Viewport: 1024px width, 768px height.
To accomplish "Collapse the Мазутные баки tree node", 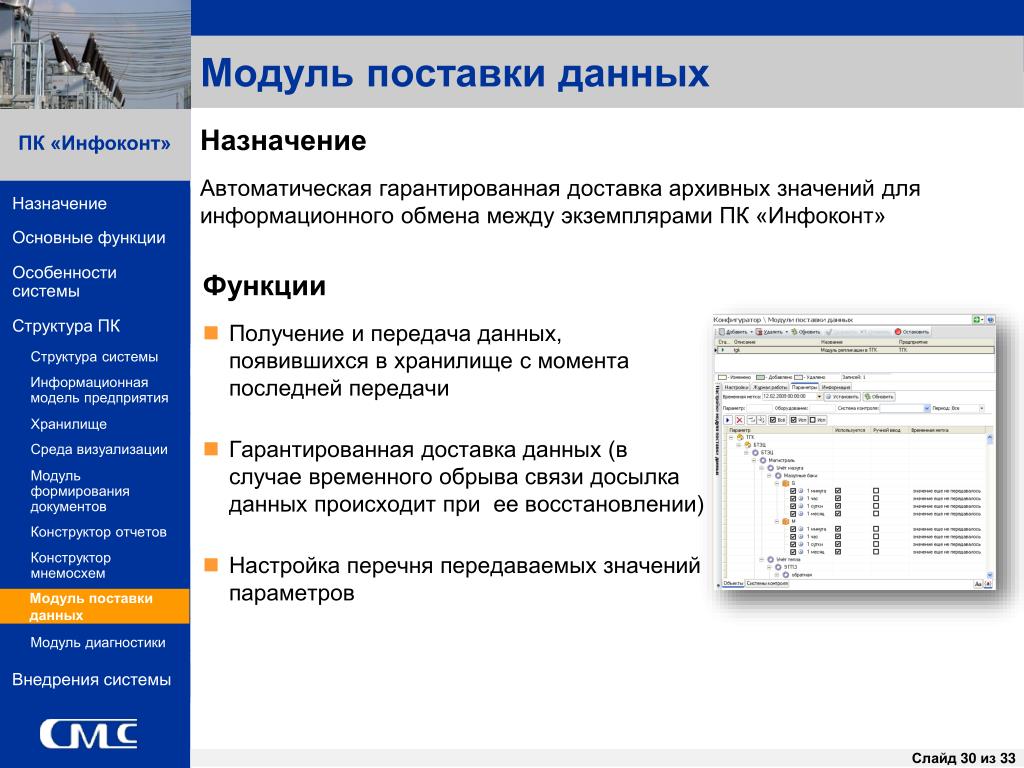I will click(x=769, y=475).
